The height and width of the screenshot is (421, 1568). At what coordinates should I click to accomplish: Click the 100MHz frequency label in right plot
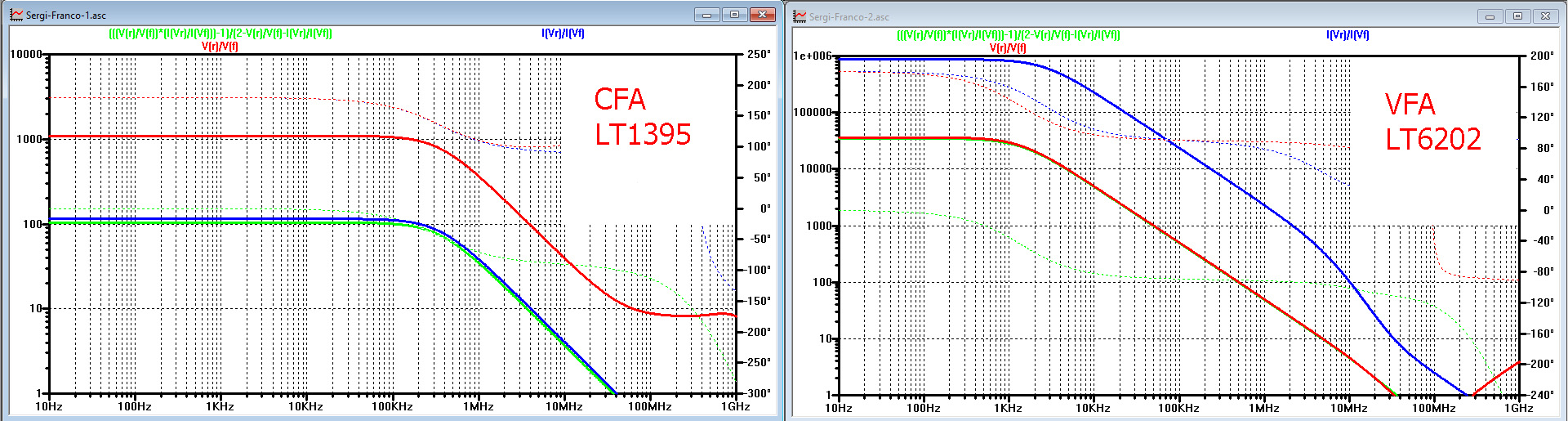tap(1433, 408)
